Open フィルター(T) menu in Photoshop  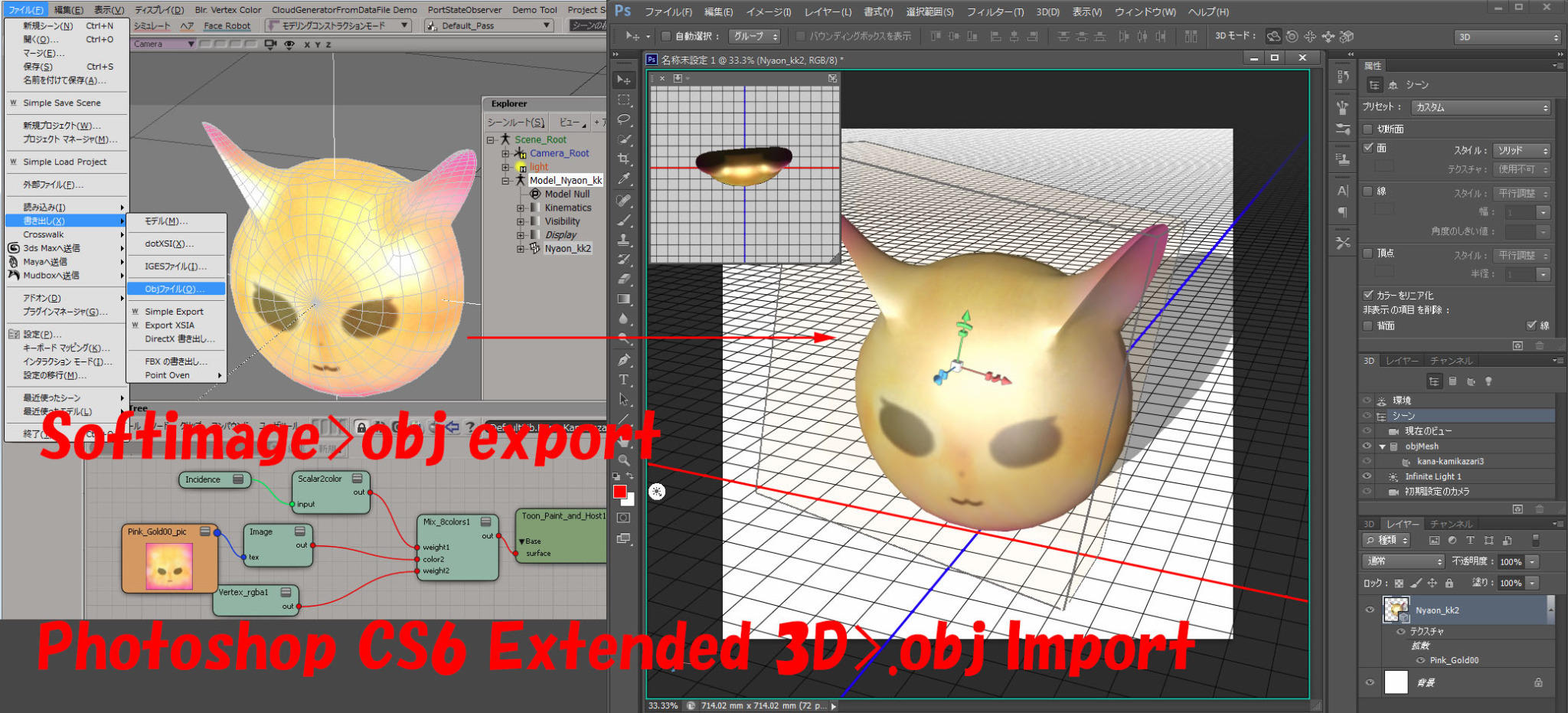[x=995, y=11]
